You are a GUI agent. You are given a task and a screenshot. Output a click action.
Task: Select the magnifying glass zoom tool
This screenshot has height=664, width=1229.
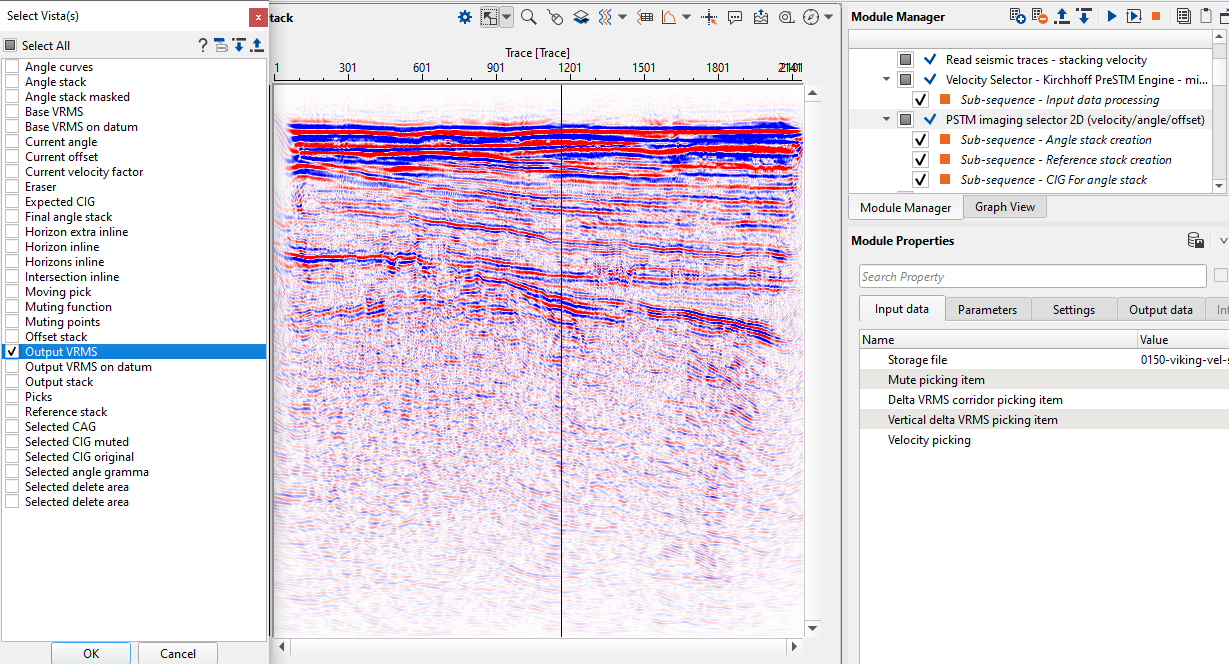(x=528, y=17)
